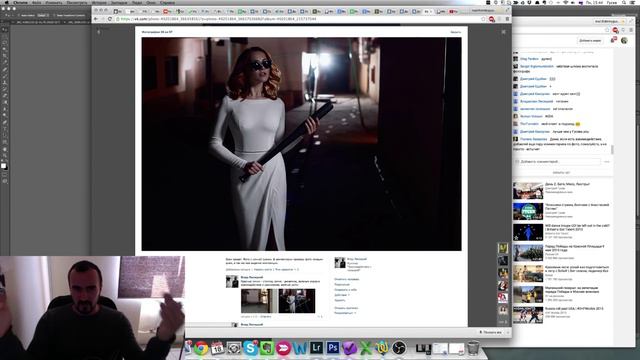
Task: Open the large photo of woman with bat
Action: (302, 144)
